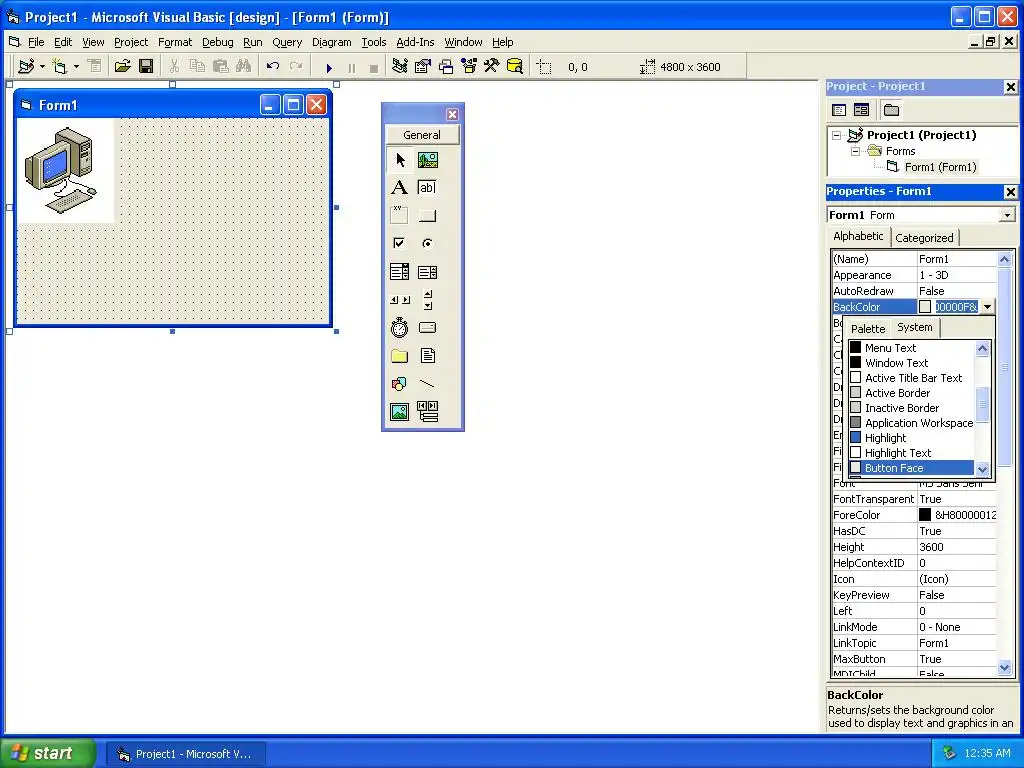
Task: Choose the Menu Text color entry
Action: 912,348
